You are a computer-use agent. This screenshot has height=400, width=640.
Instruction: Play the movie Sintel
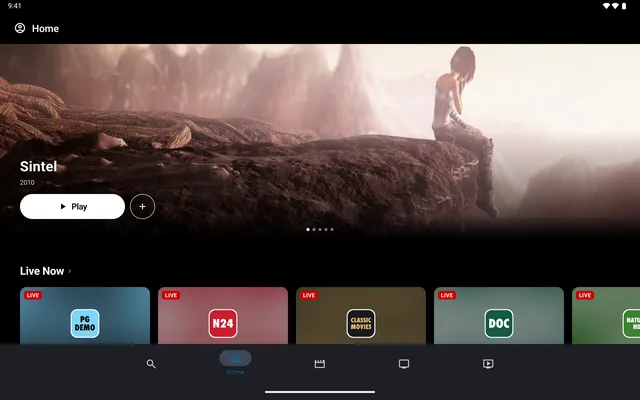coord(72,207)
